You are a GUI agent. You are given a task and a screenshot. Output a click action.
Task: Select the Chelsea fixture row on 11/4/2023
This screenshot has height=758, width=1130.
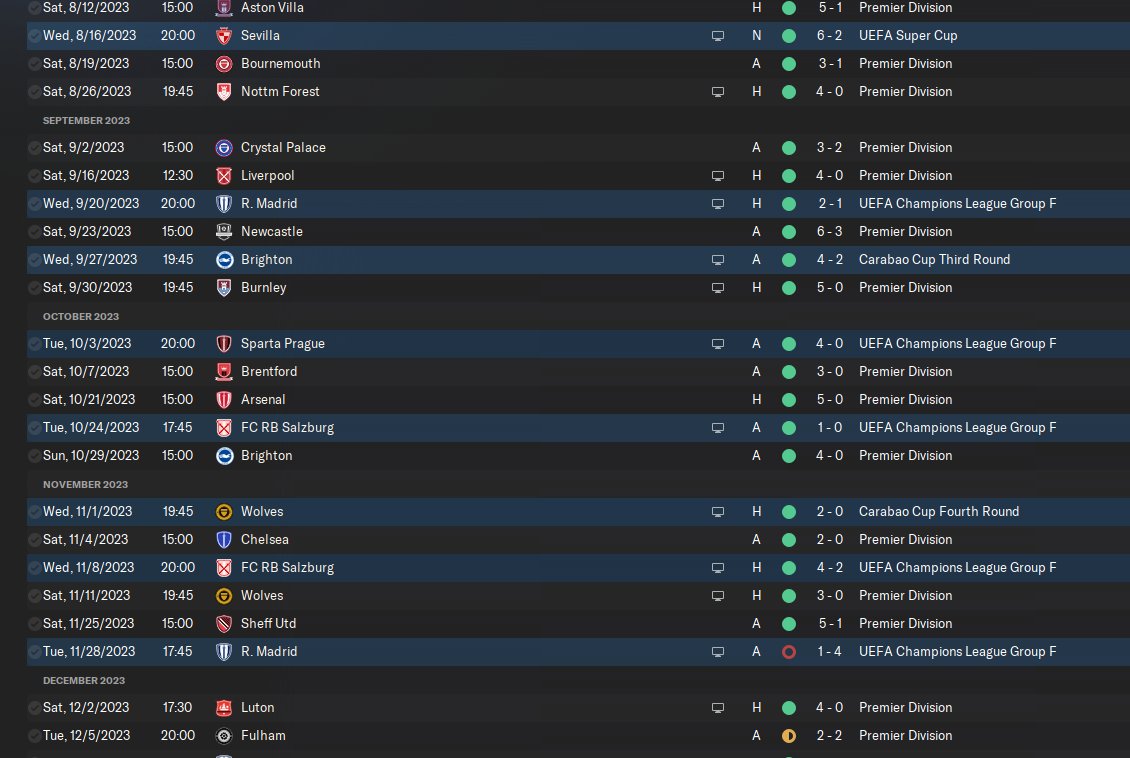click(x=578, y=540)
